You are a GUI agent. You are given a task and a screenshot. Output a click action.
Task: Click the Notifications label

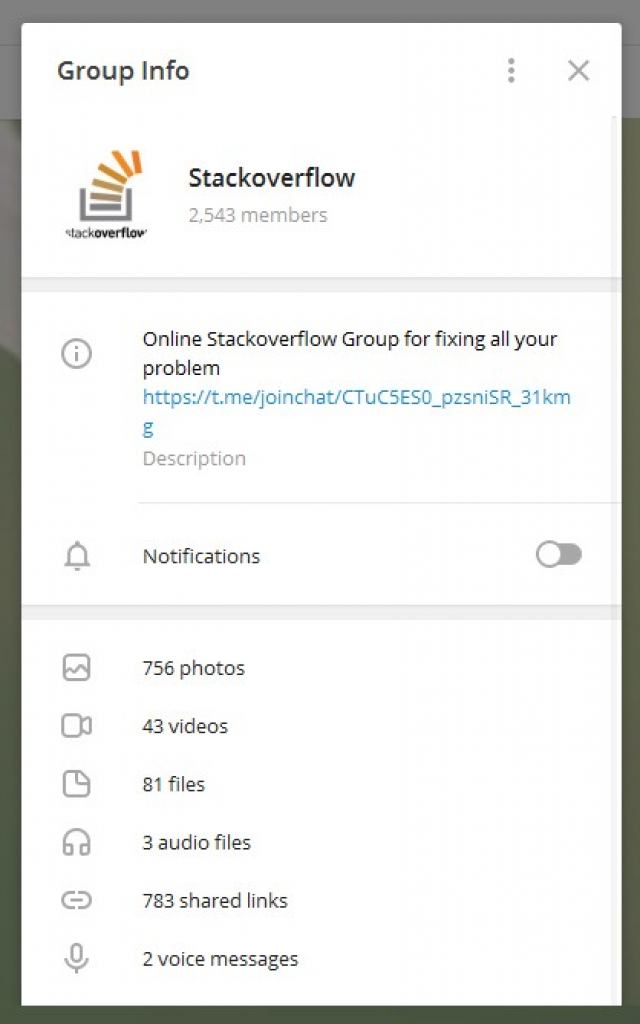pyautogui.click(x=201, y=556)
